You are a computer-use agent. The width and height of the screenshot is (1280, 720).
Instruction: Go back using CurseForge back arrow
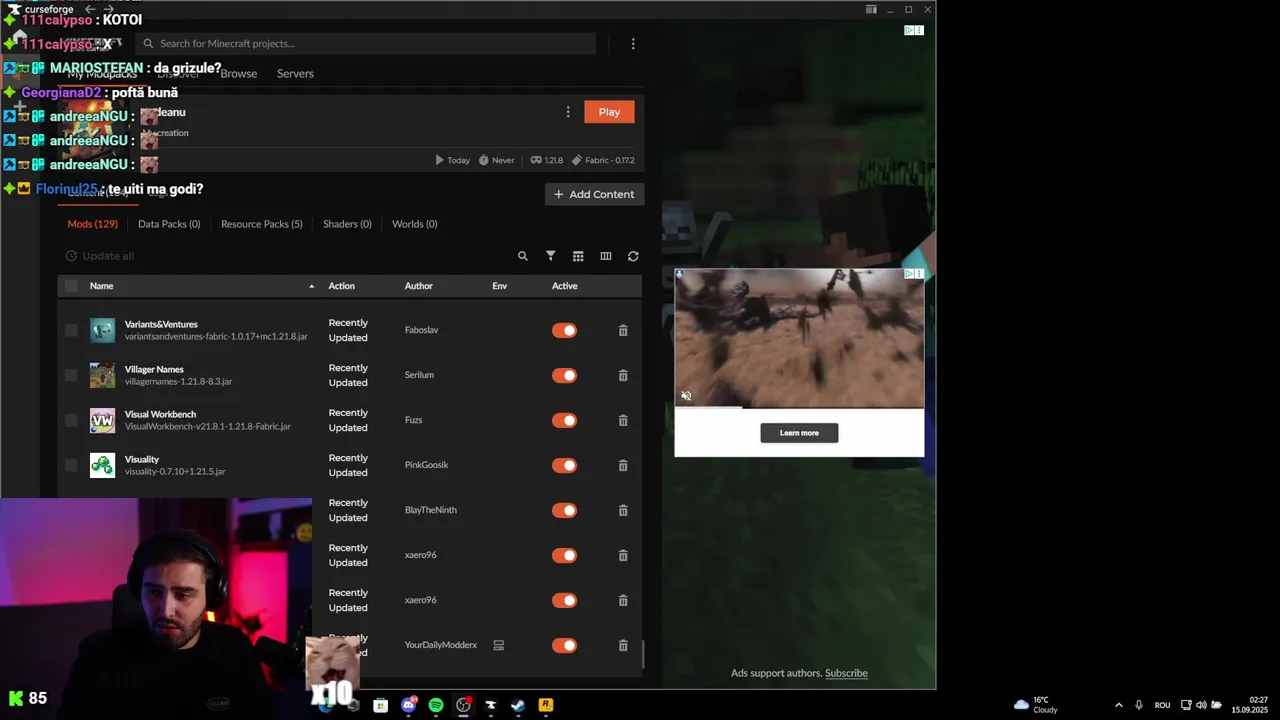(90, 9)
